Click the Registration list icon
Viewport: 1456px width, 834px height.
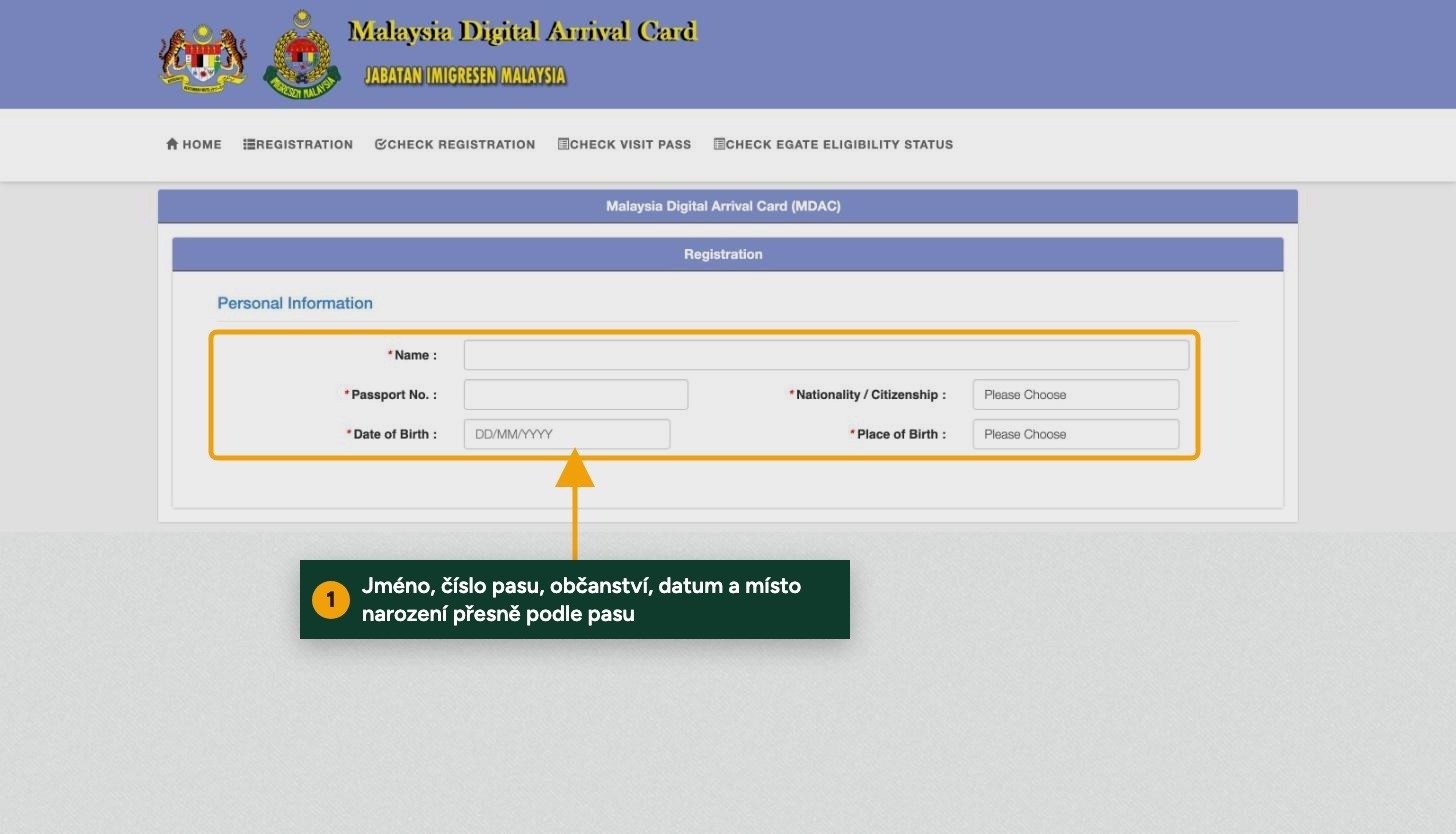coord(249,144)
